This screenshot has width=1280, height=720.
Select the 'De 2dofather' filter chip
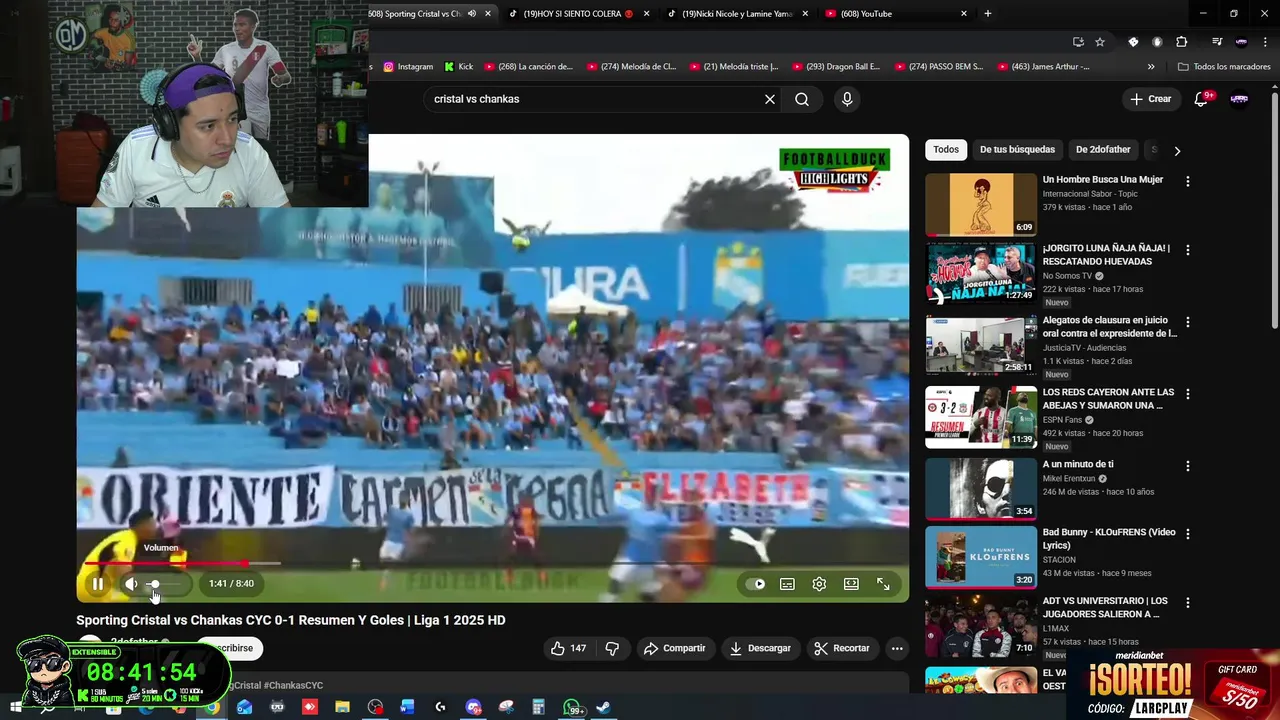pyautogui.click(x=1103, y=150)
